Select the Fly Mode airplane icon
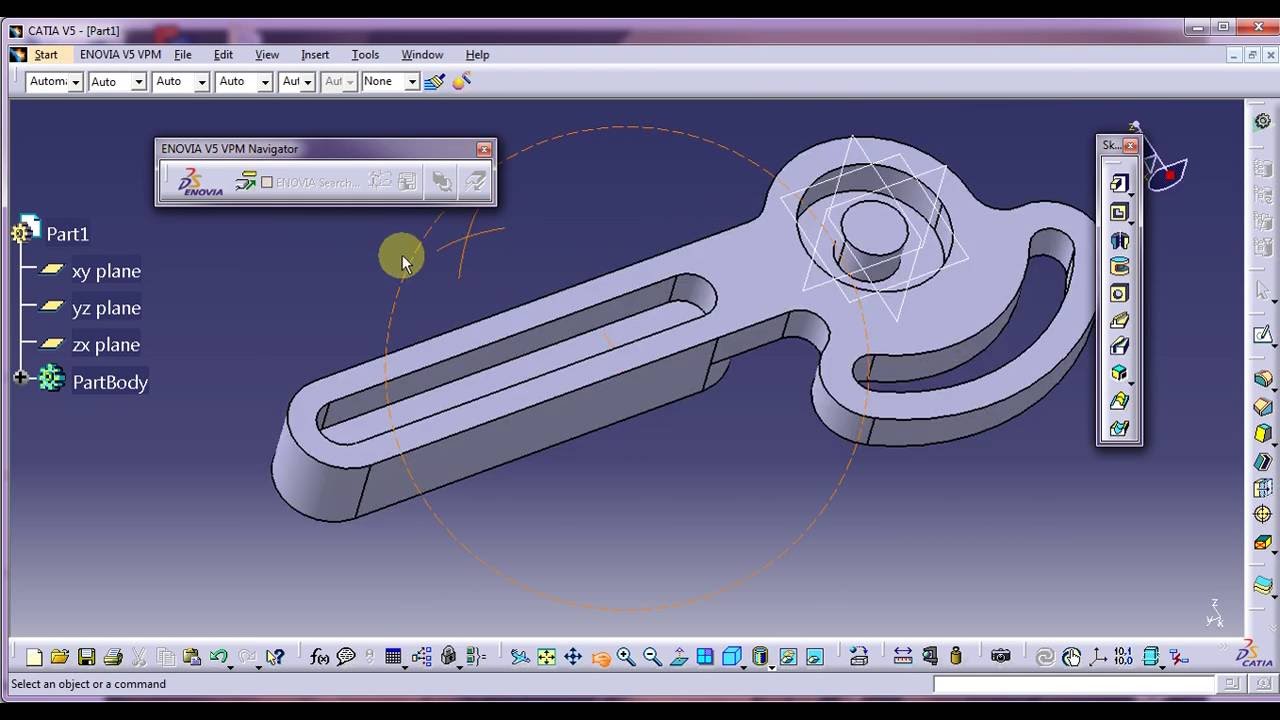 point(520,657)
